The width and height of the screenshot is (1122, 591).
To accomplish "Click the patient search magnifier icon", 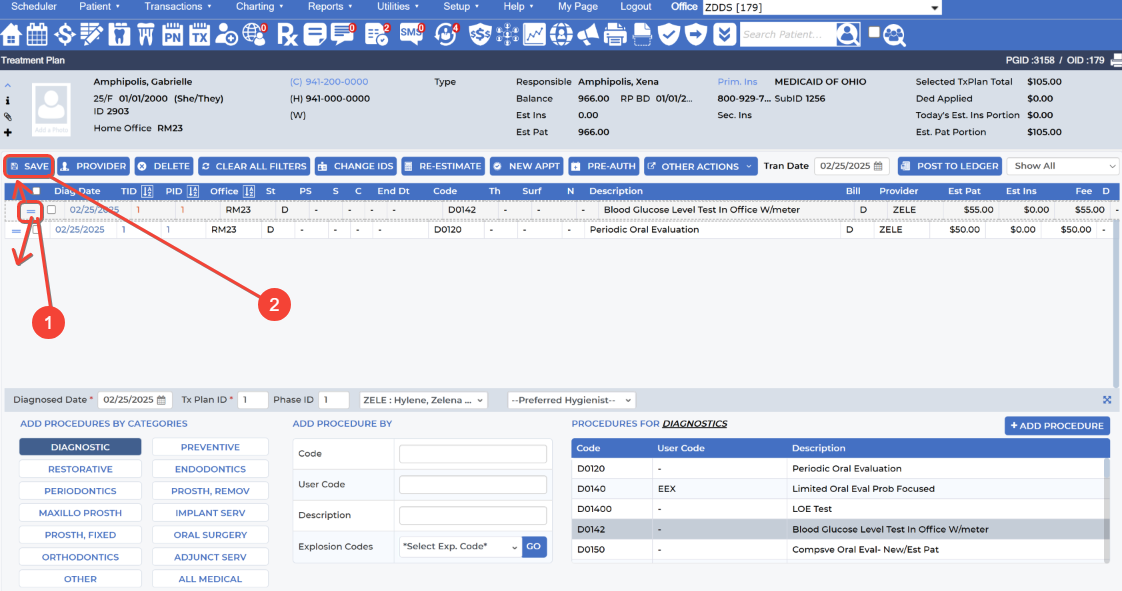I will pos(848,34).
